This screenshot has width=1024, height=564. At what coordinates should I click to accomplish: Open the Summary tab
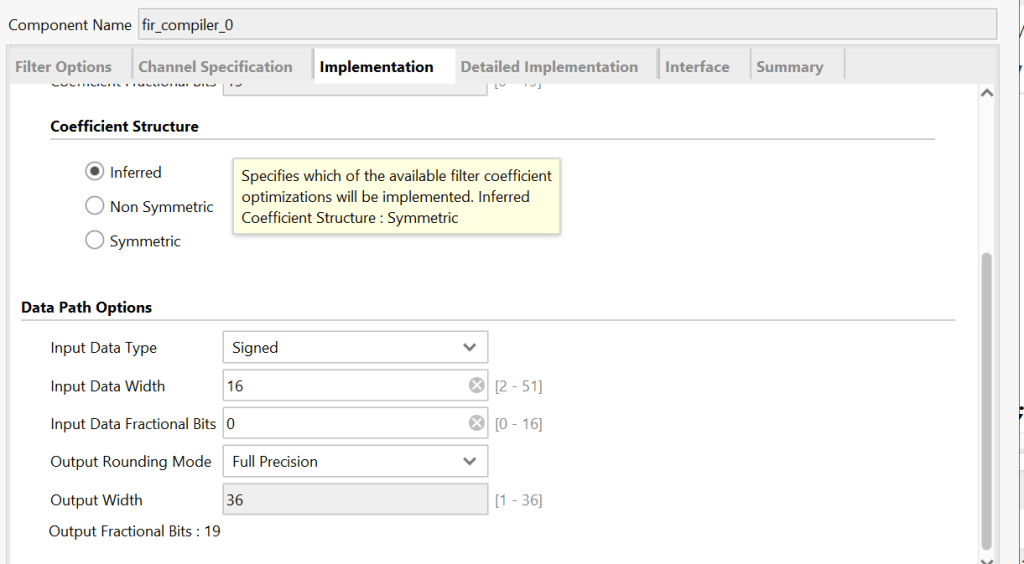click(x=789, y=67)
